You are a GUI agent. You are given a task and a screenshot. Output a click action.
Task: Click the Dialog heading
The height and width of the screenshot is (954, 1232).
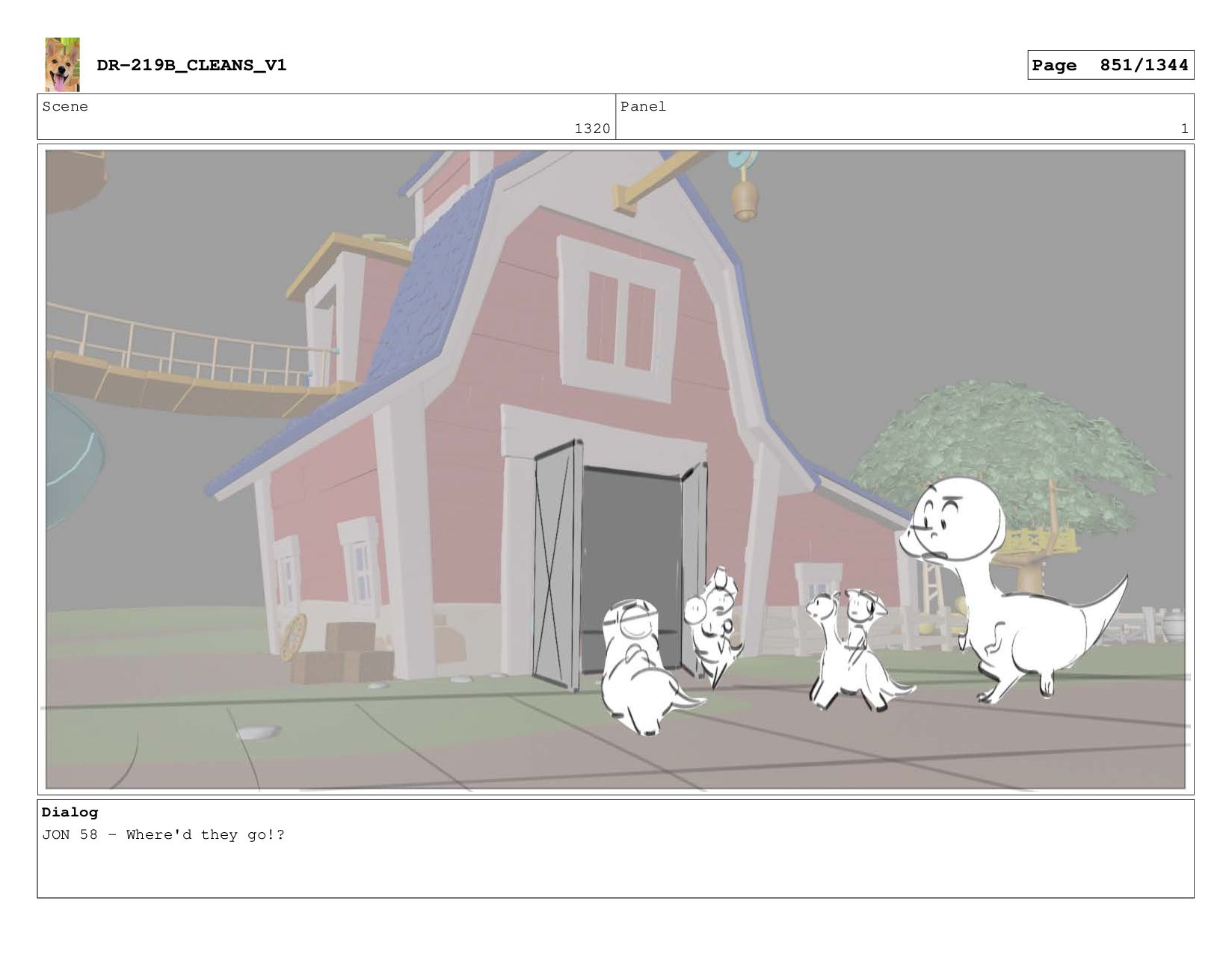(x=70, y=812)
